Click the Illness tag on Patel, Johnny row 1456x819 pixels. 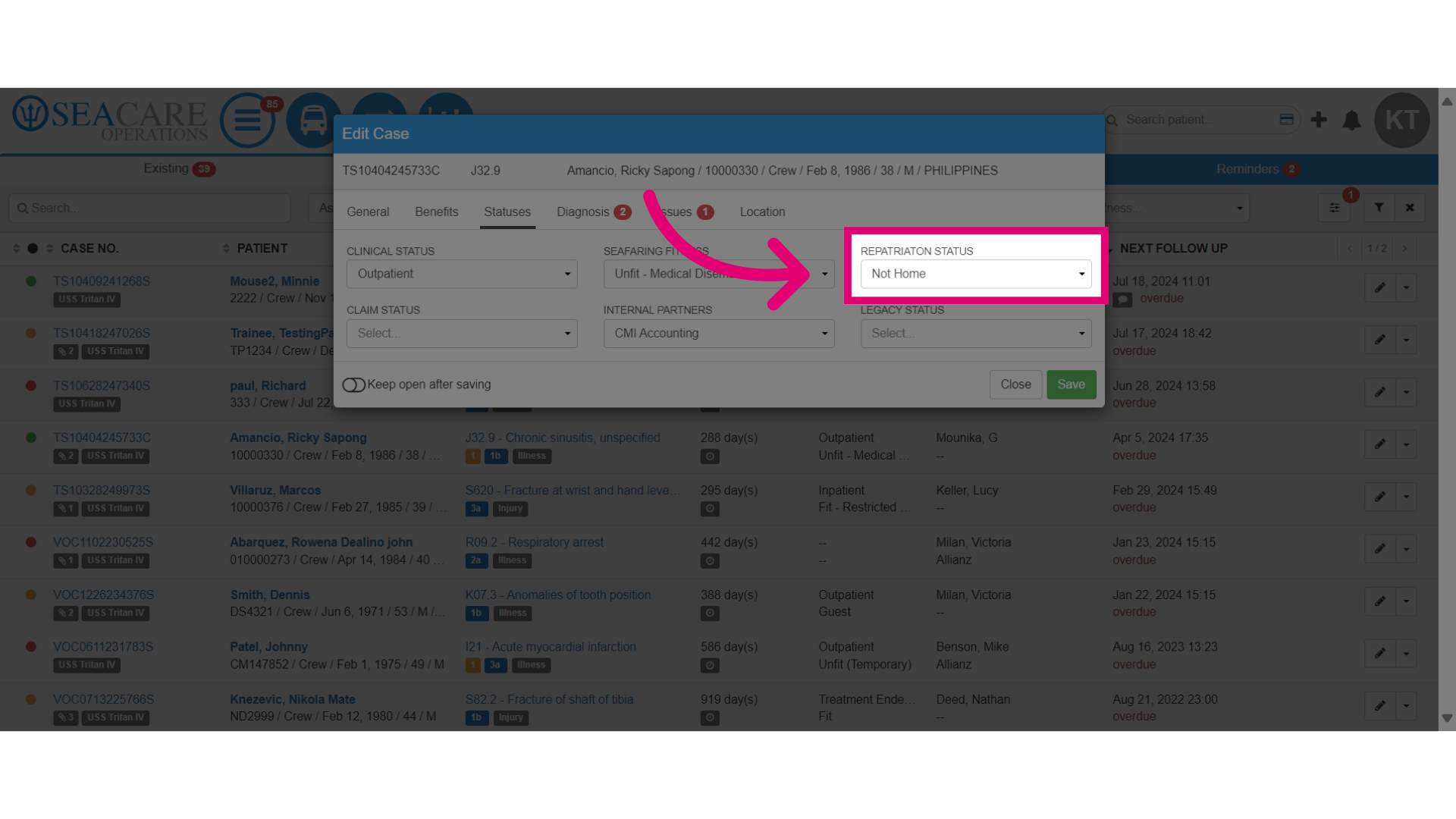[x=531, y=665]
